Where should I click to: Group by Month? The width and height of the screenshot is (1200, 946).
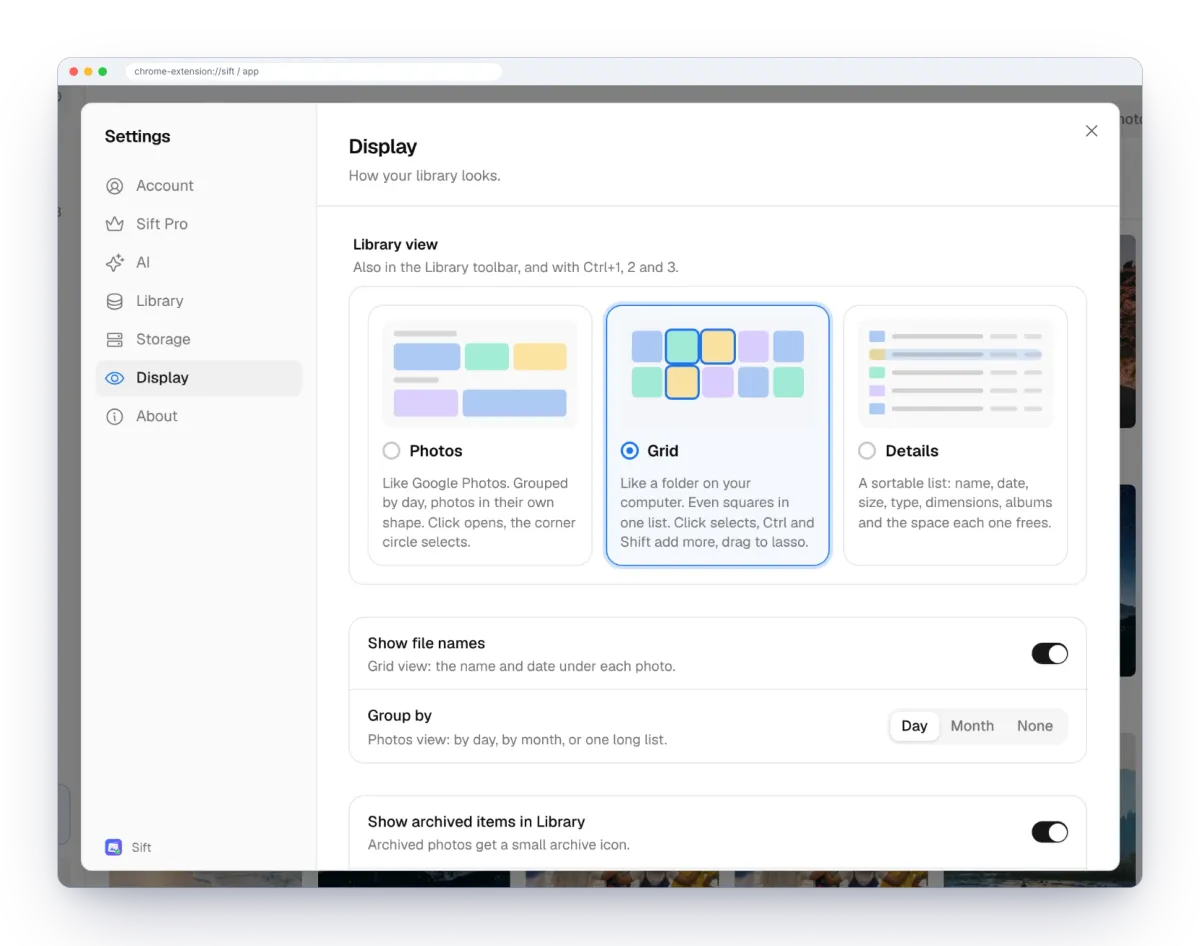[x=972, y=726]
